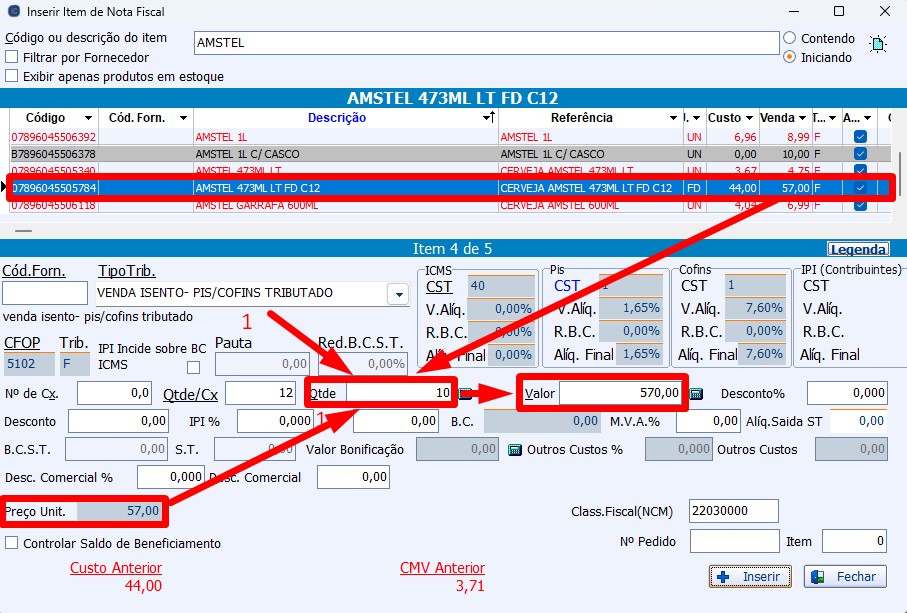Click the calculator icon beside Qtde field
The height and width of the screenshot is (613, 907).
pos(466,393)
